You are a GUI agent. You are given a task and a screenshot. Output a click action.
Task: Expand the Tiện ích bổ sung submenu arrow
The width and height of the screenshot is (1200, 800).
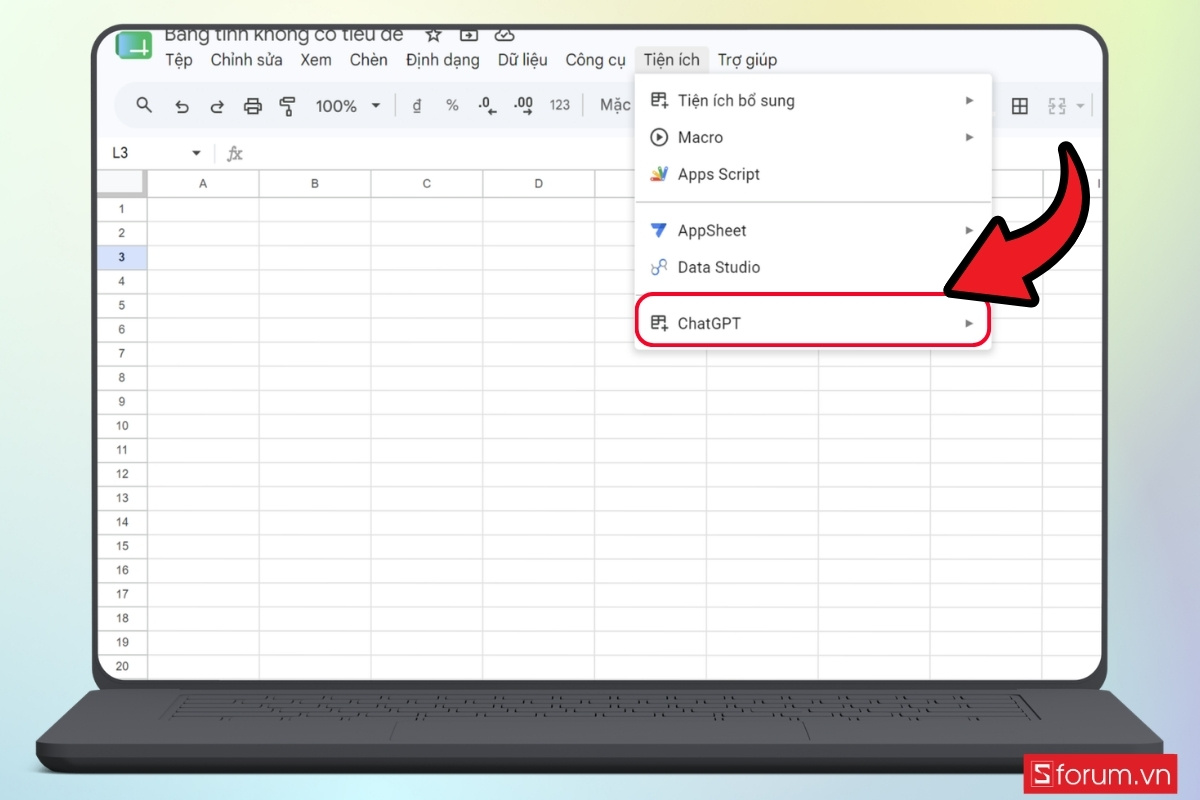(x=969, y=100)
